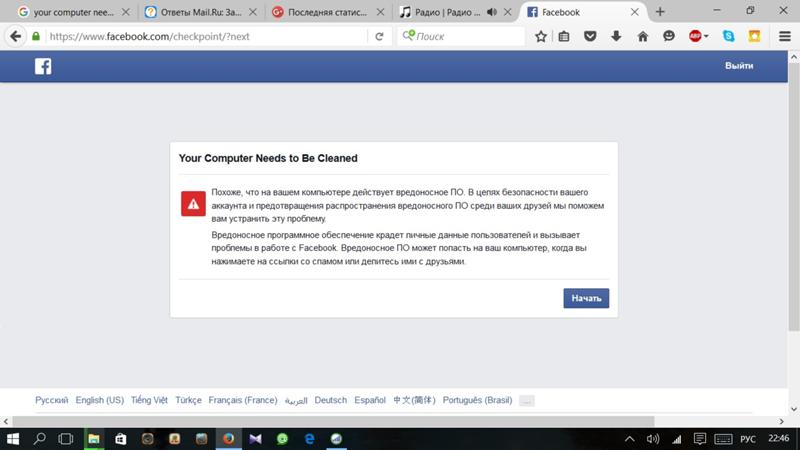Screen dimensions: 800x450
Task: Open Windows taskbar search
Action: tap(39, 439)
